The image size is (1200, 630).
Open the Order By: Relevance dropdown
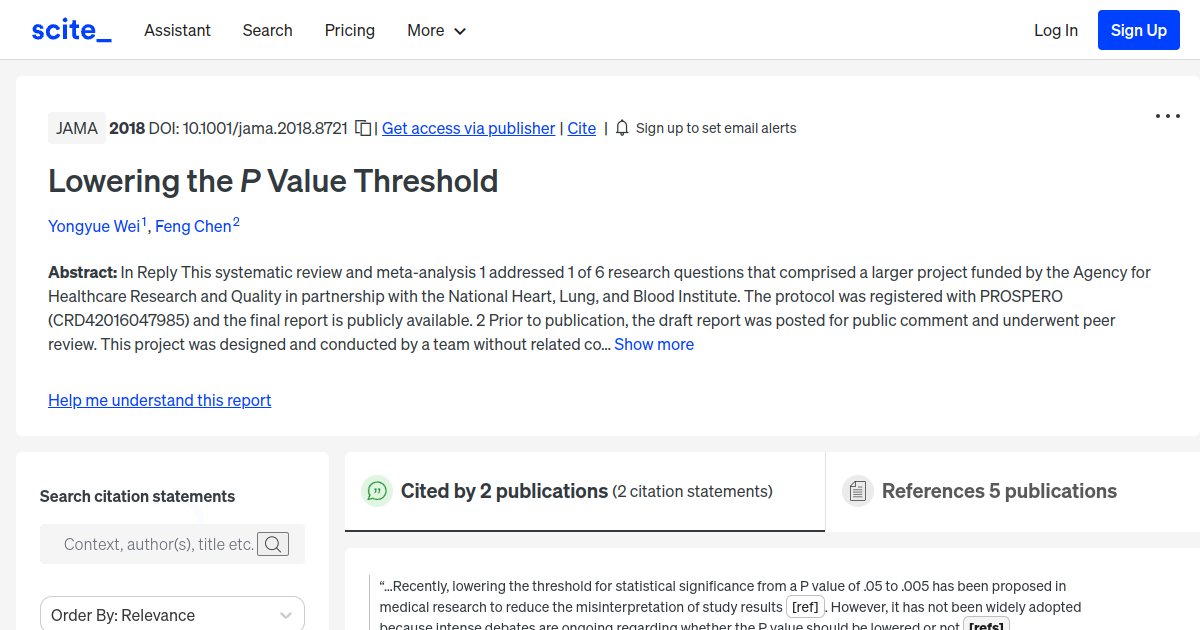pos(172,613)
